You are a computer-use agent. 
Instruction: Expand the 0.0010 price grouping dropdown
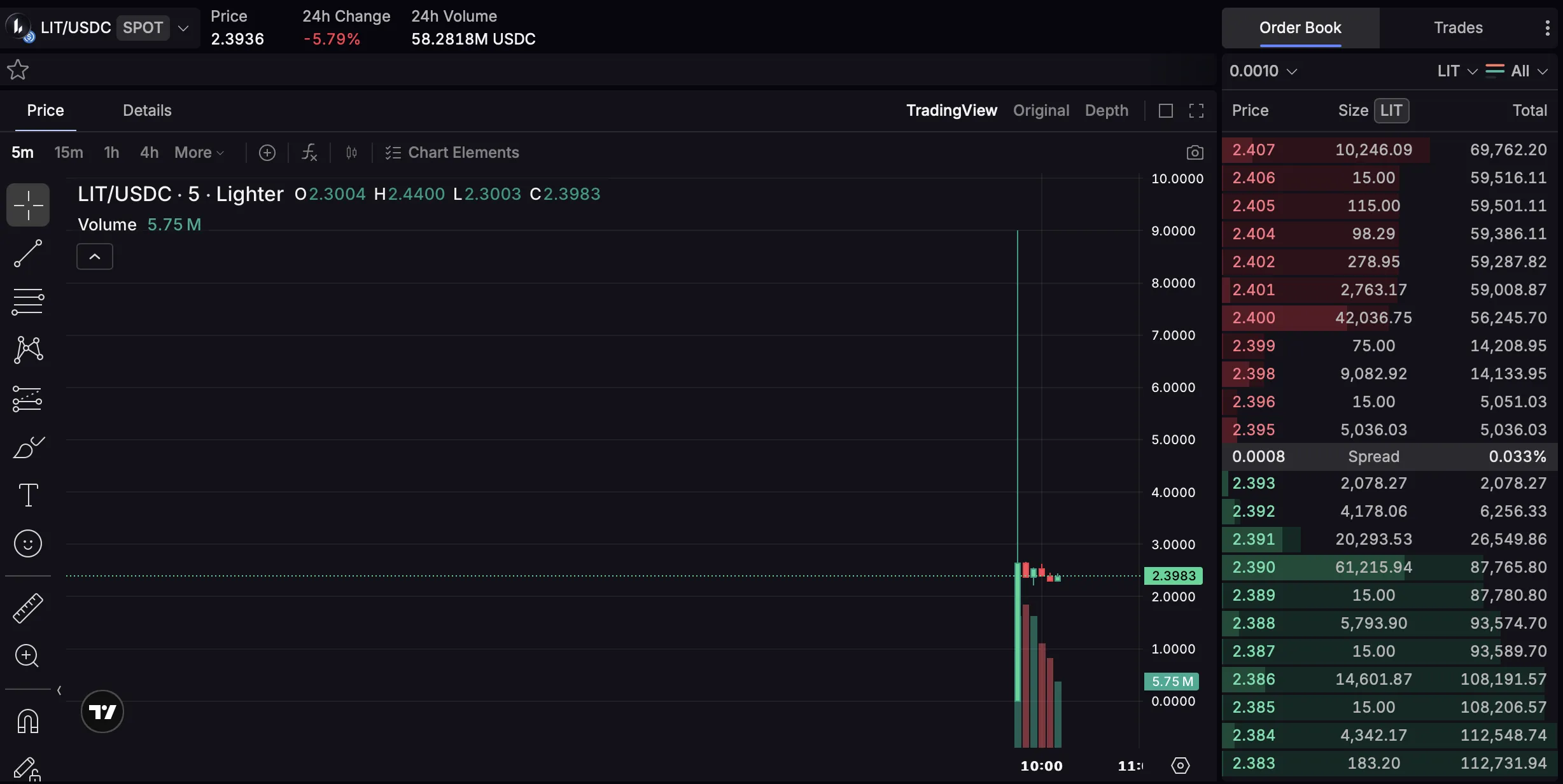1263,71
